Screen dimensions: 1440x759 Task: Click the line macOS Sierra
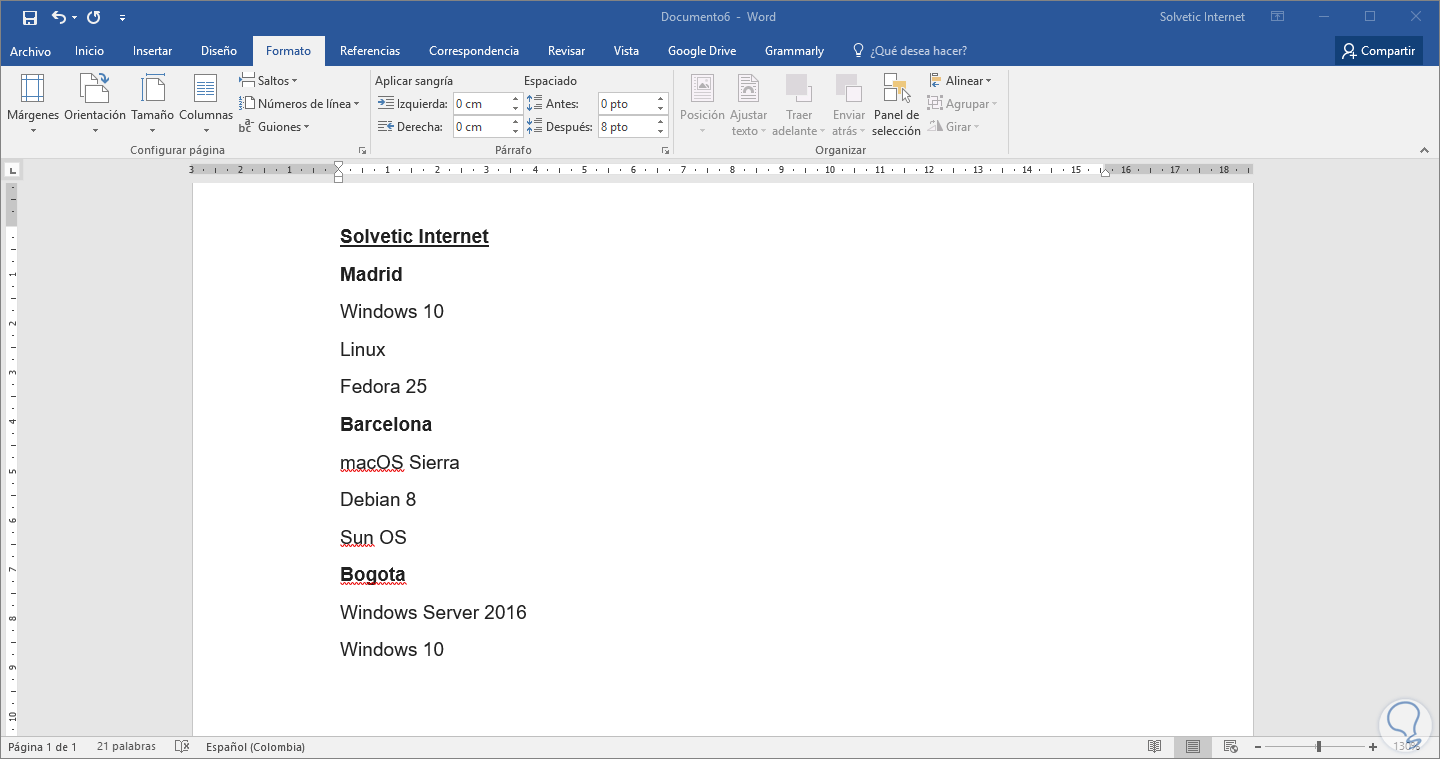click(400, 462)
